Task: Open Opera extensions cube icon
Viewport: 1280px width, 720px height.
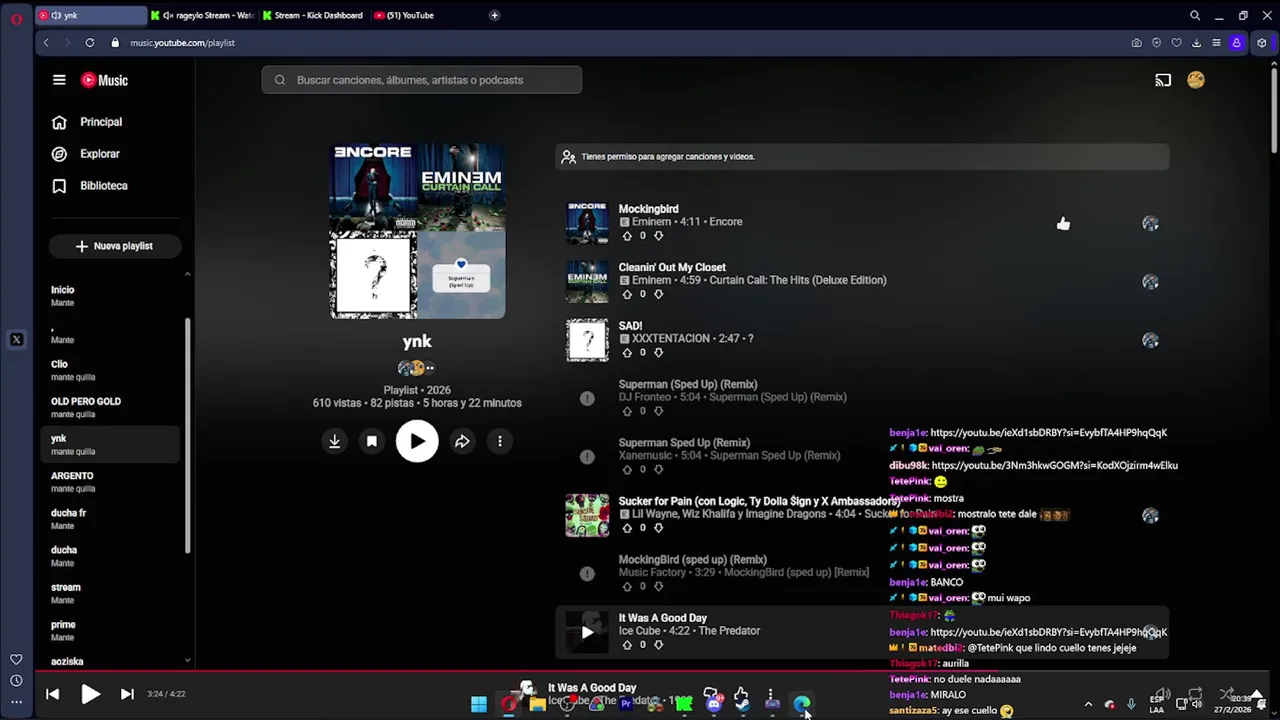Action: 1262,43
